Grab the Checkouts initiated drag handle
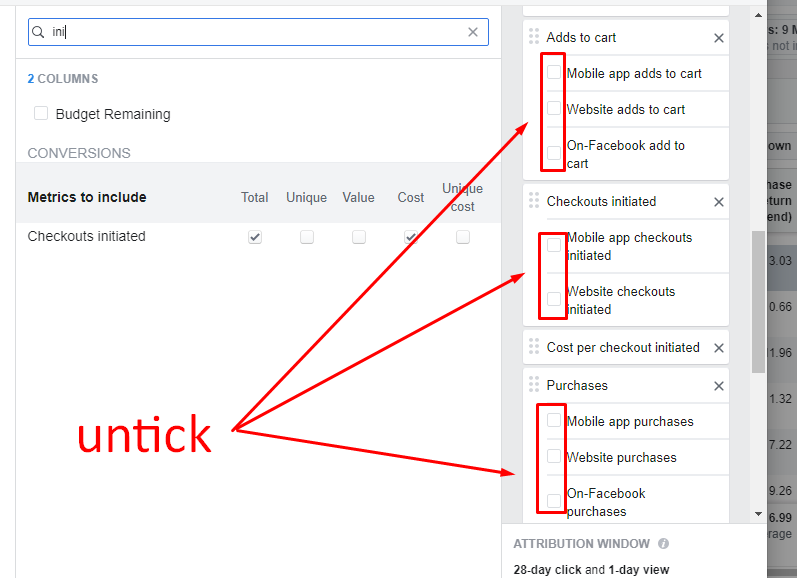The height and width of the screenshot is (578, 797). tap(534, 200)
